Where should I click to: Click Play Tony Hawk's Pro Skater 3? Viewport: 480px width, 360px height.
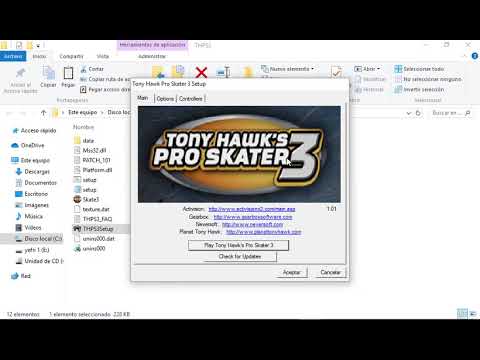pos(238,245)
